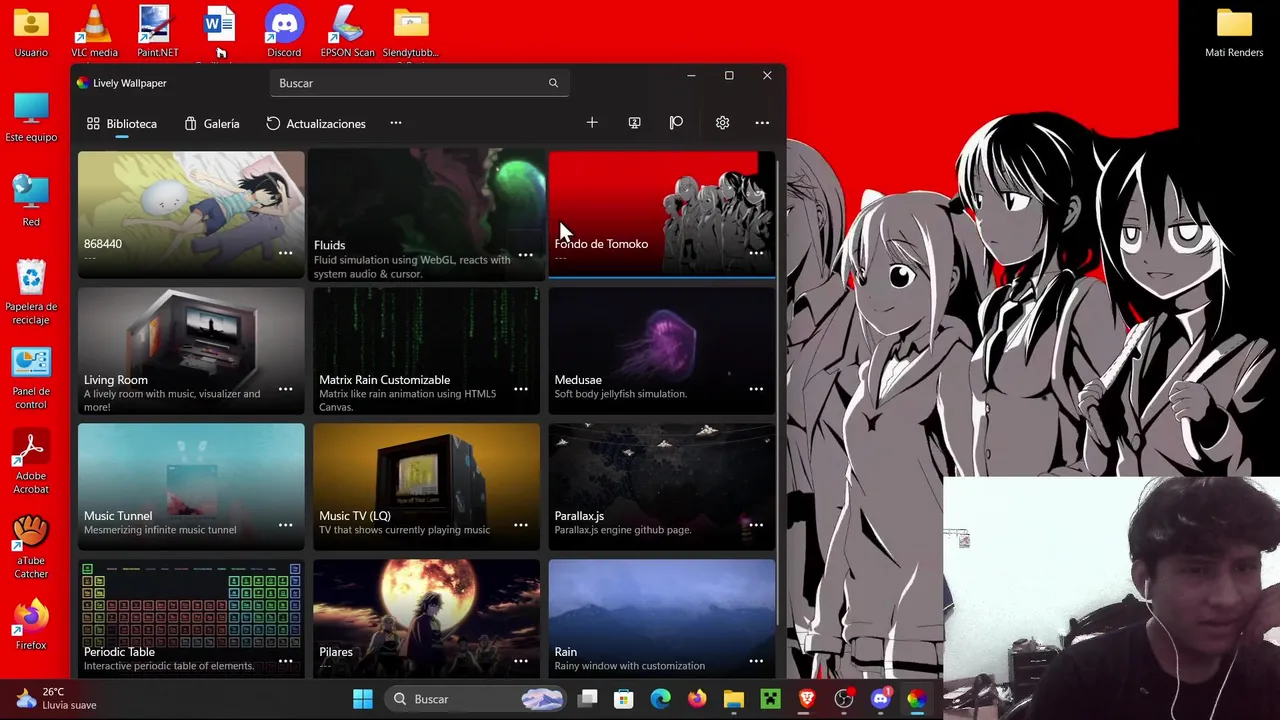This screenshot has height=720, width=1280.
Task: Switch to the Biblioteca tab
Action: [x=121, y=123]
